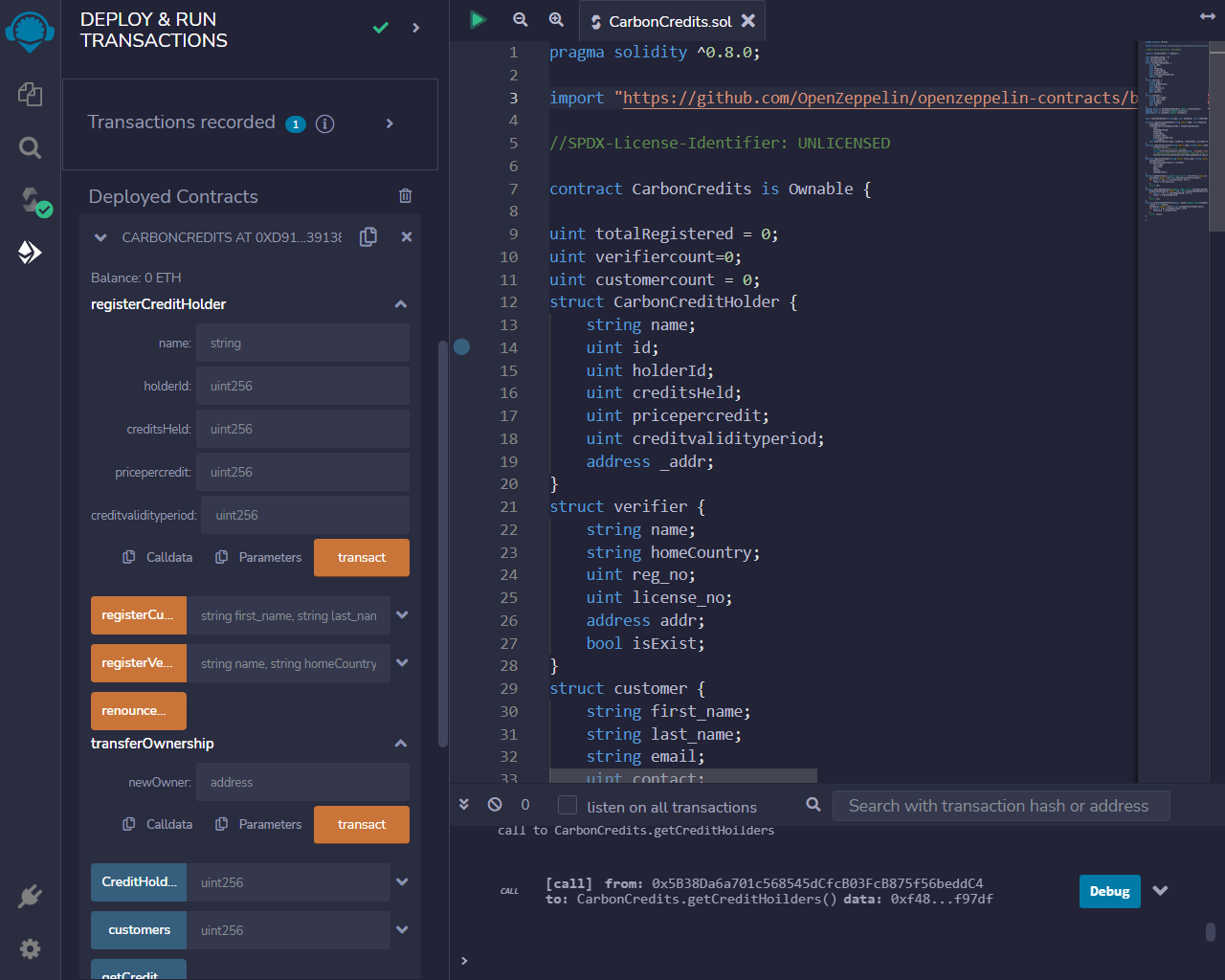The width and height of the screenshot is (1225, 980).
Task: Click the terminal search magnifier icon
Action: coord(813,804)
